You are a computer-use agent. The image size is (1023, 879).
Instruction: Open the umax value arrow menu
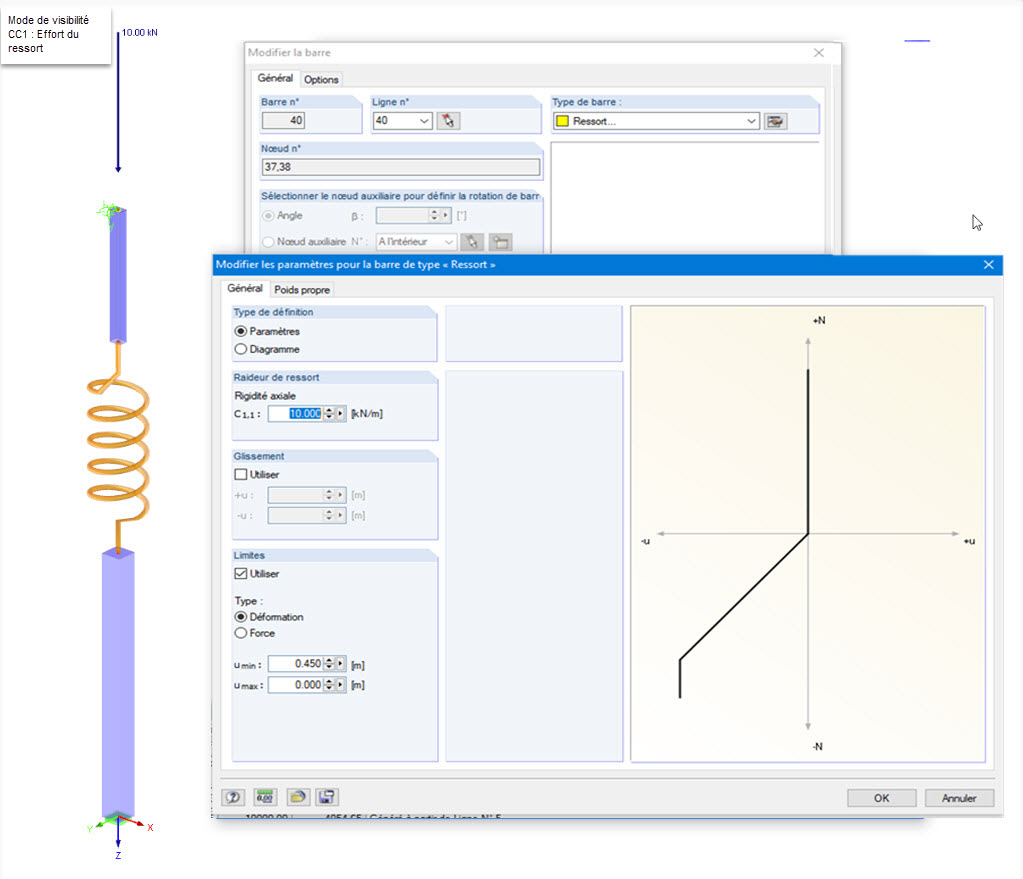[341, 685]
